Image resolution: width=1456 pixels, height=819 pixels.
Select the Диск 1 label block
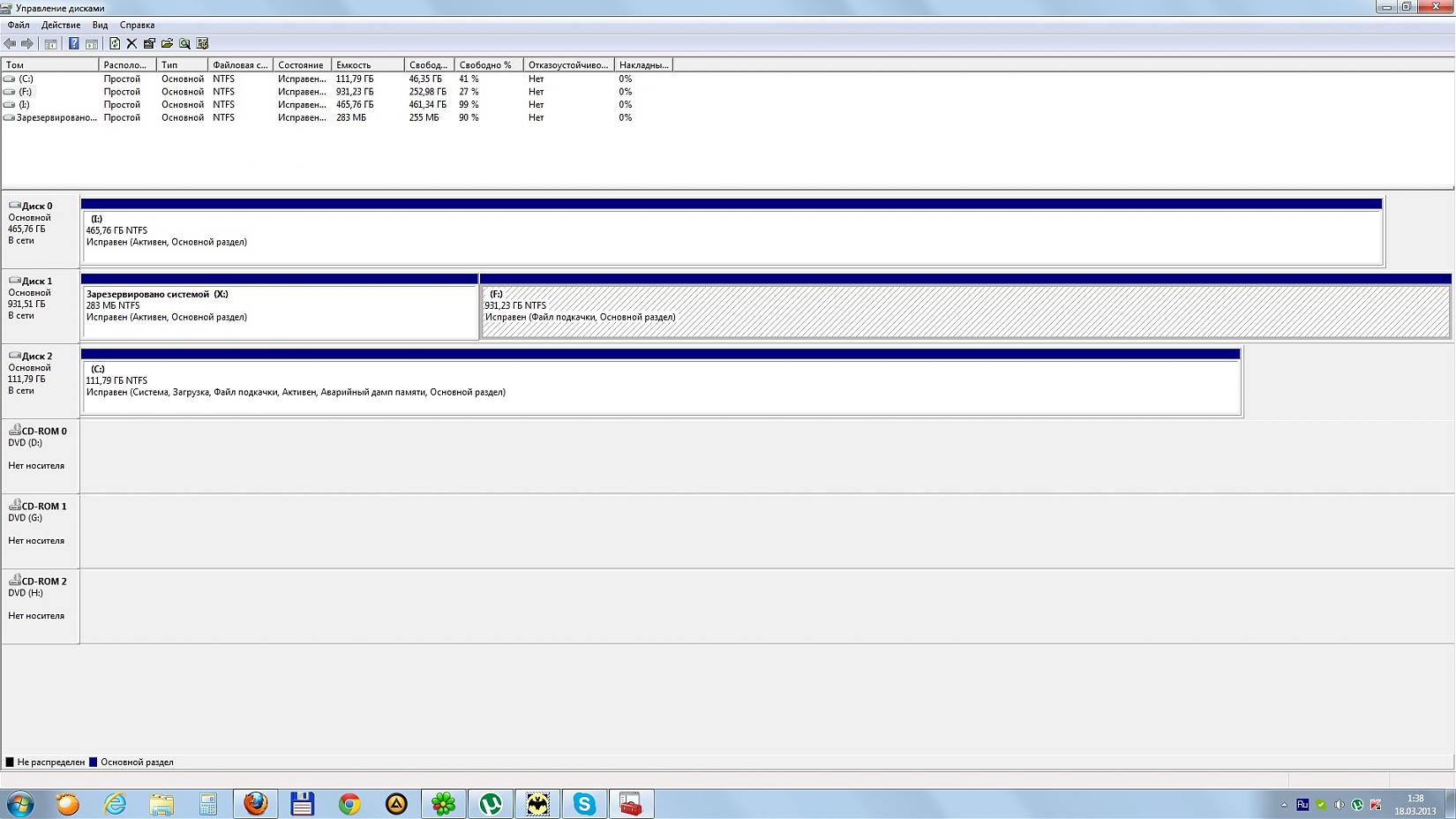pos(41,306)
